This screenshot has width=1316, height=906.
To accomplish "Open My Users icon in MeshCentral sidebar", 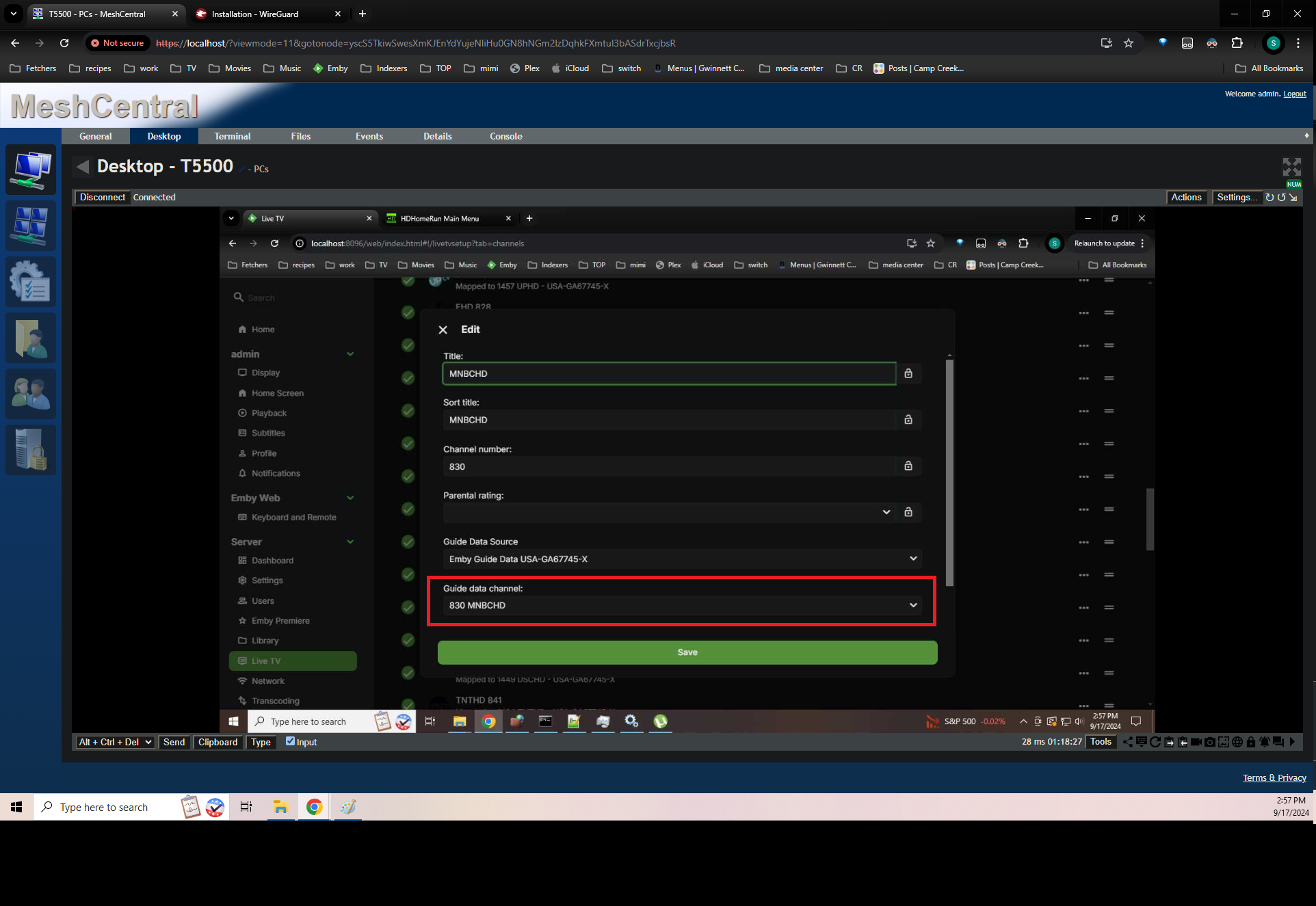I will point(31,395).
